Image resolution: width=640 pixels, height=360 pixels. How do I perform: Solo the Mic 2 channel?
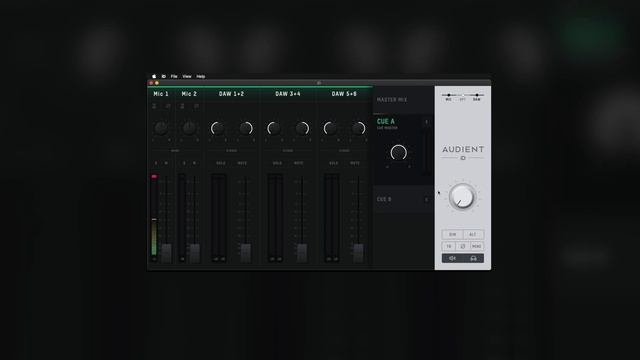click(184, 163)
